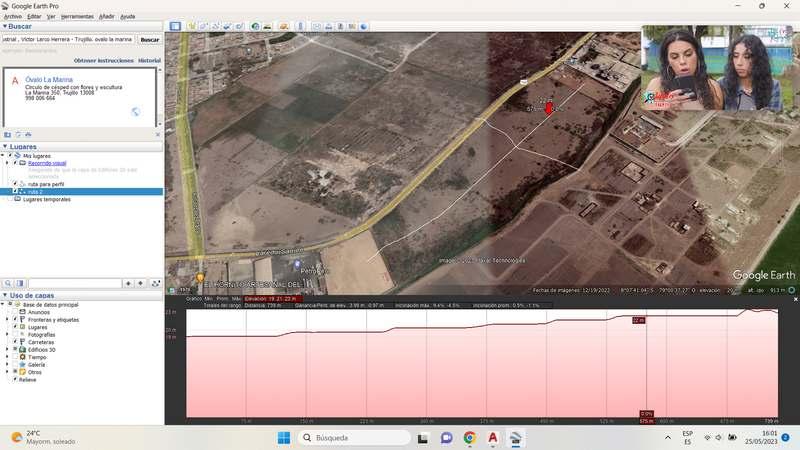This screenshot has width=800, height=450.
Task: Close the search results with the X
Action: click(158, 135)
